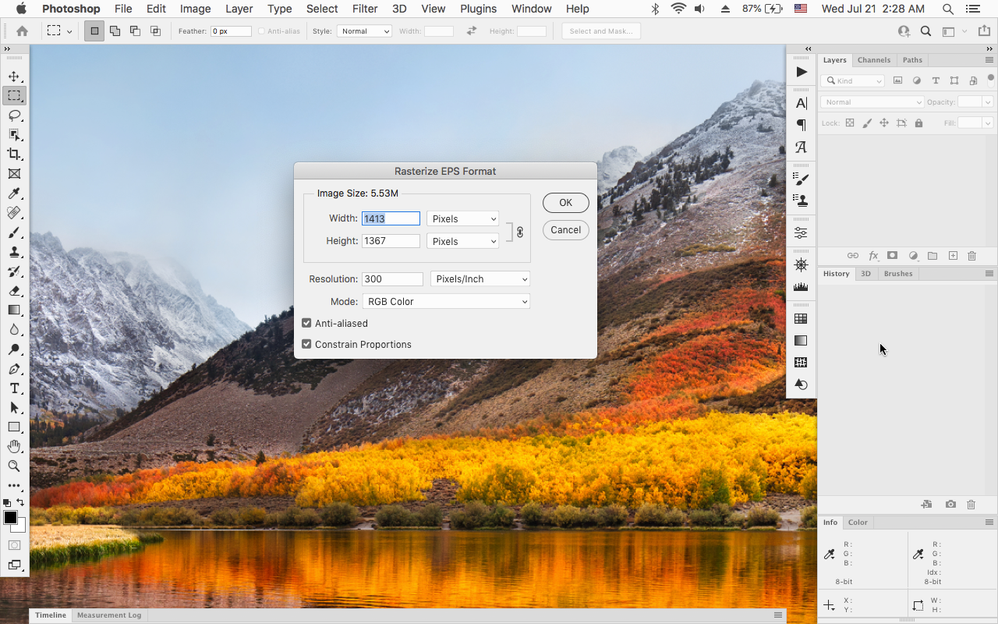Click the background color swatch
Viewport: 998px width, 624px height.
click(20, 526)
